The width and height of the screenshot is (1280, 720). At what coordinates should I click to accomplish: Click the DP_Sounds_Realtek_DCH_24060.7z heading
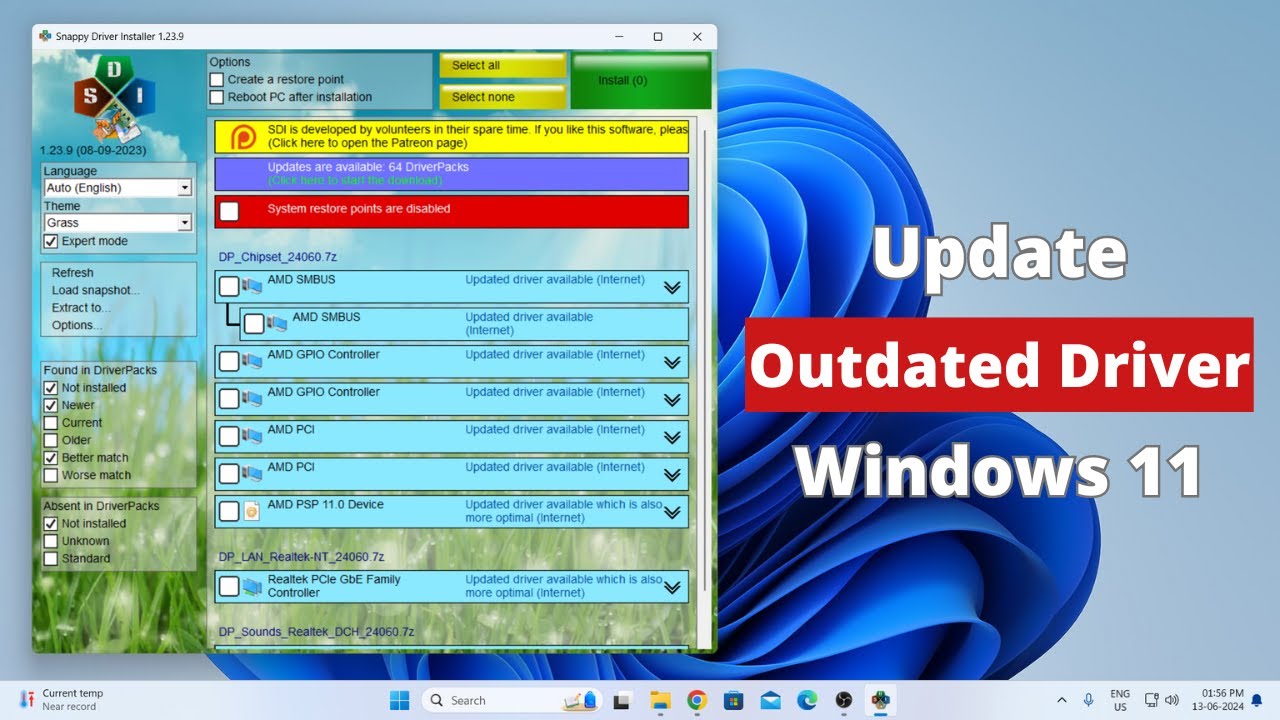click(316, 632)
